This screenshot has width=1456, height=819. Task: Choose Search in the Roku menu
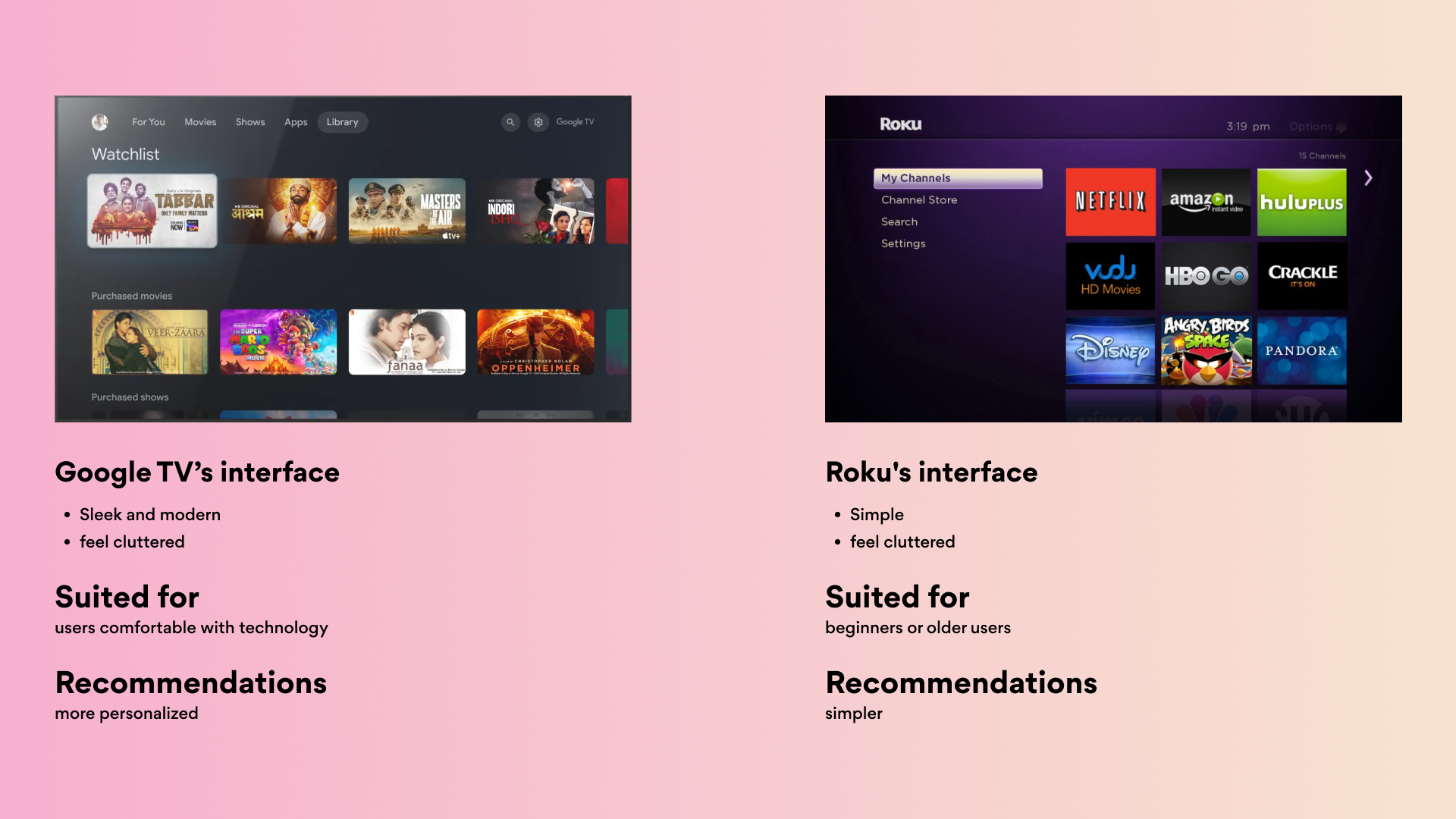(899, 222)
